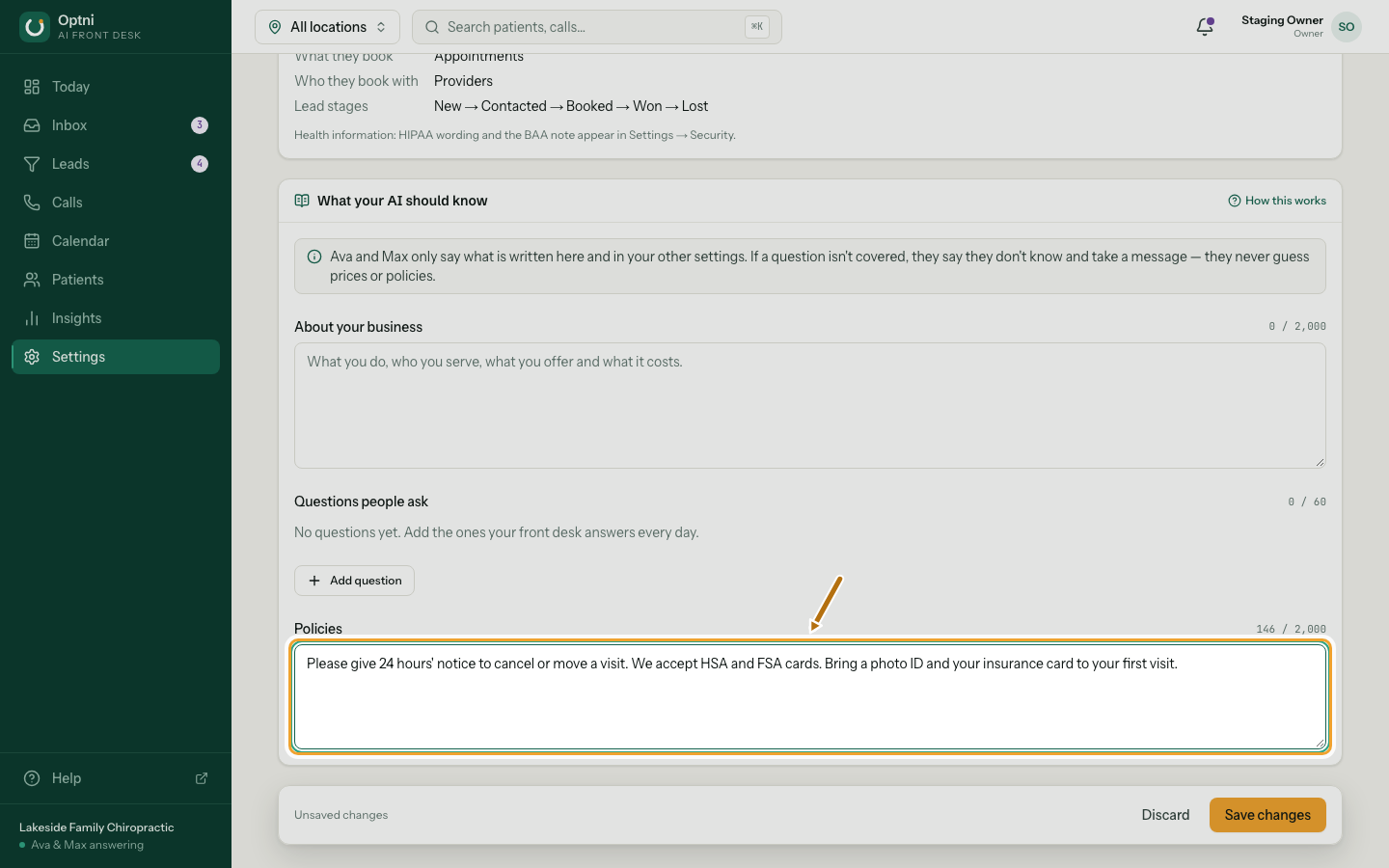
Task: Click the Patients people icon
Action: coord(32,280)
